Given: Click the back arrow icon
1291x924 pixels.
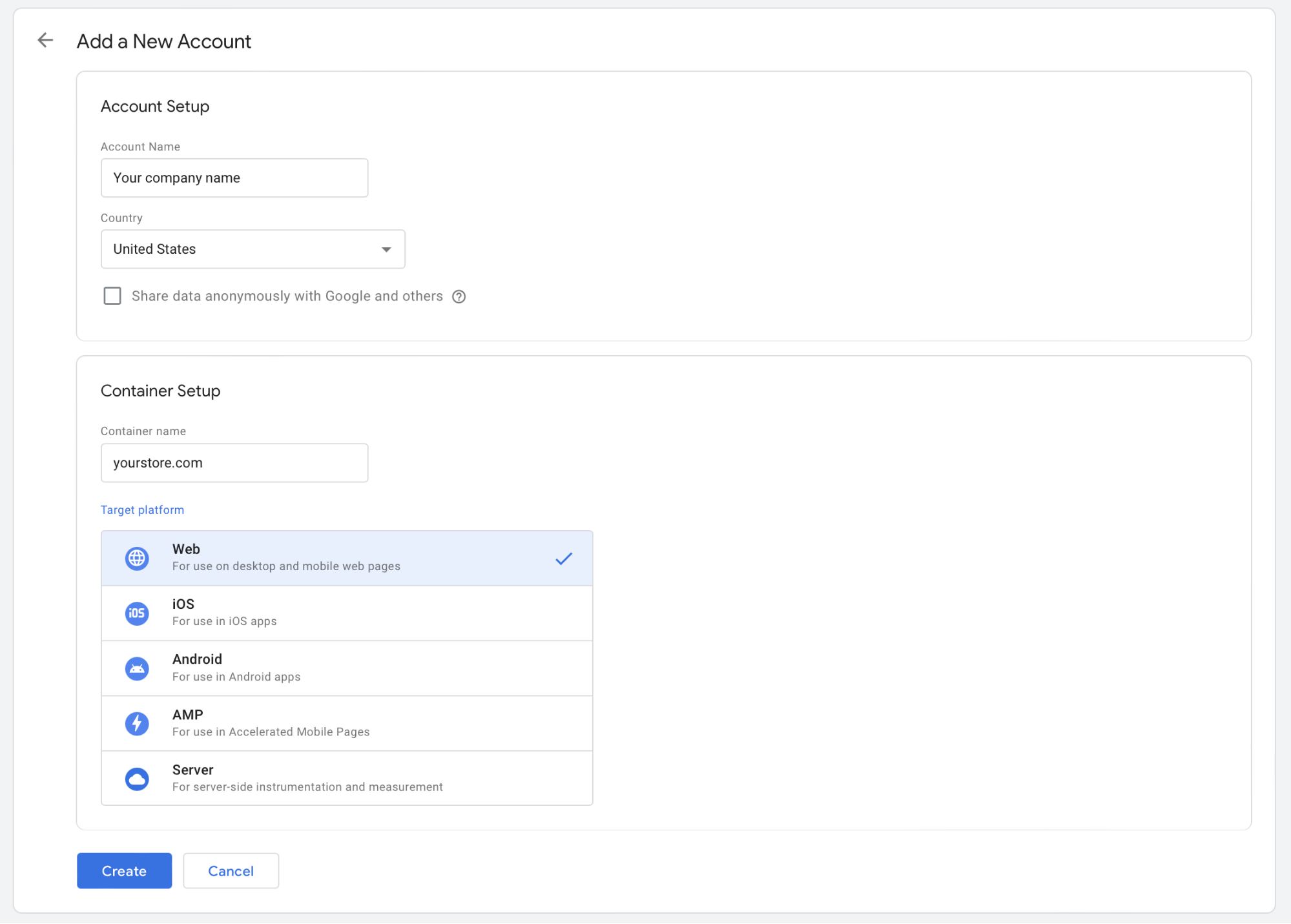Looking at the screenshot, I should 45,40.
